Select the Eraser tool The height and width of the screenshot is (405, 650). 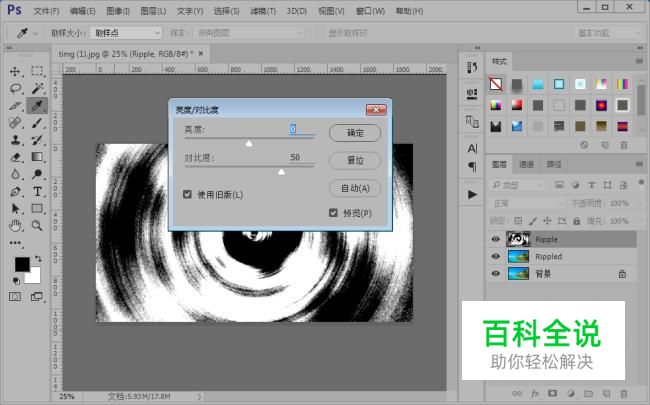point(15,157)
